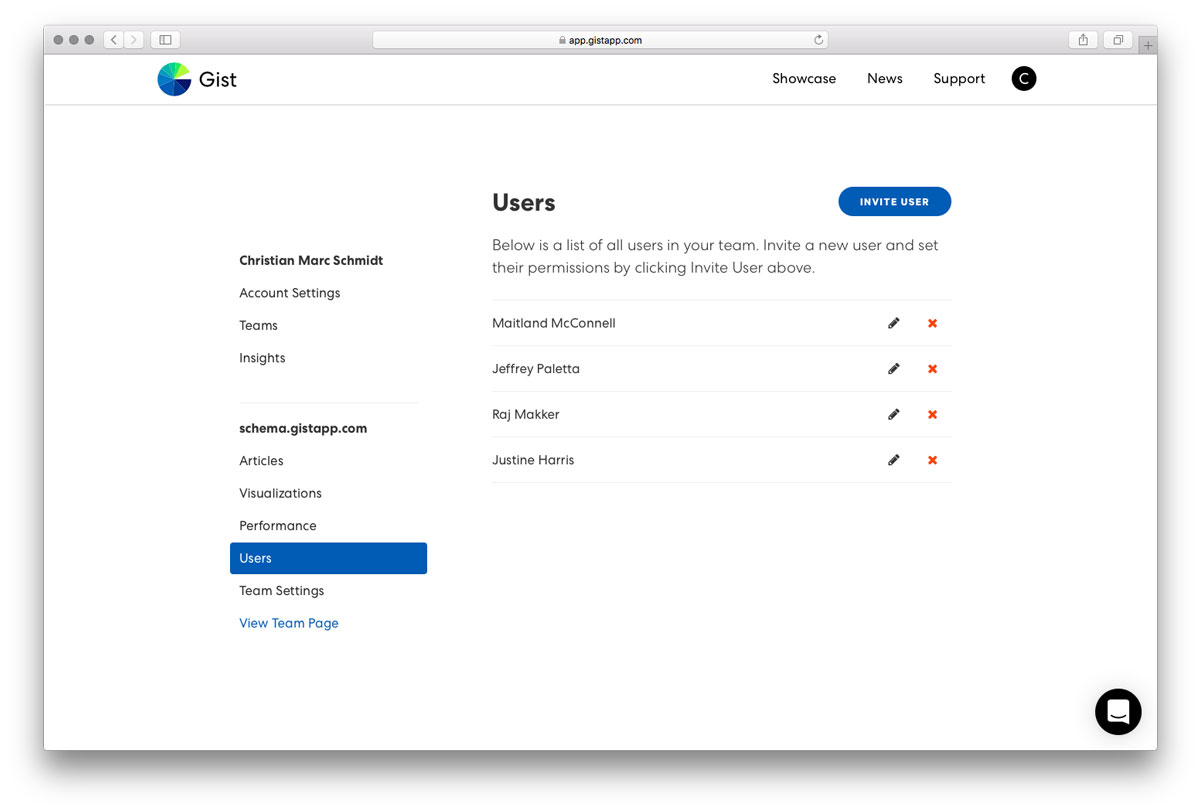Viewport: 1200px width, 812px height.
Task: Open Visualizations section
Action: 280,493
